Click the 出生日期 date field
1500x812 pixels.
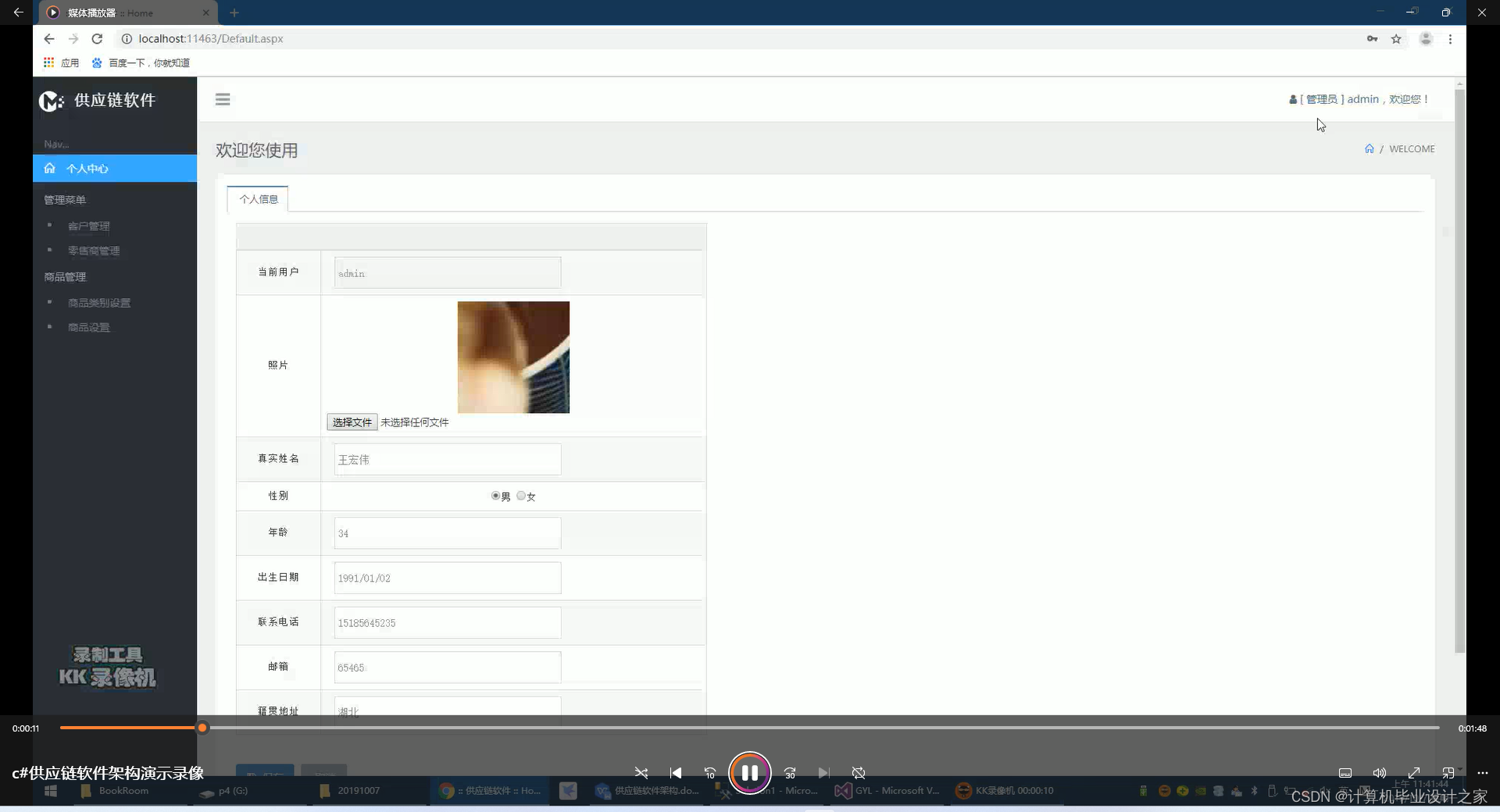(448, 578)
